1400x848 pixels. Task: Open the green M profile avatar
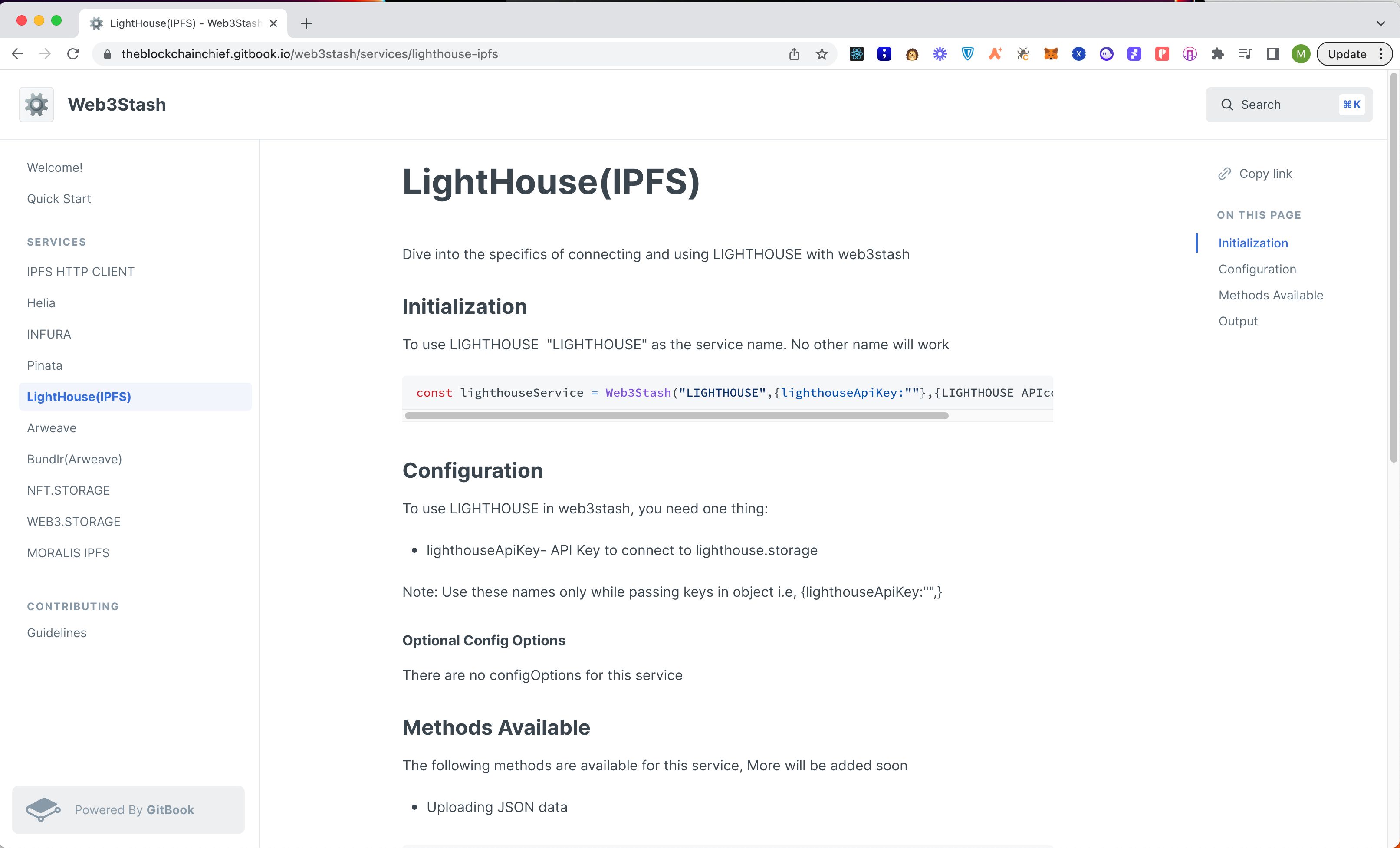[1301, 54]
